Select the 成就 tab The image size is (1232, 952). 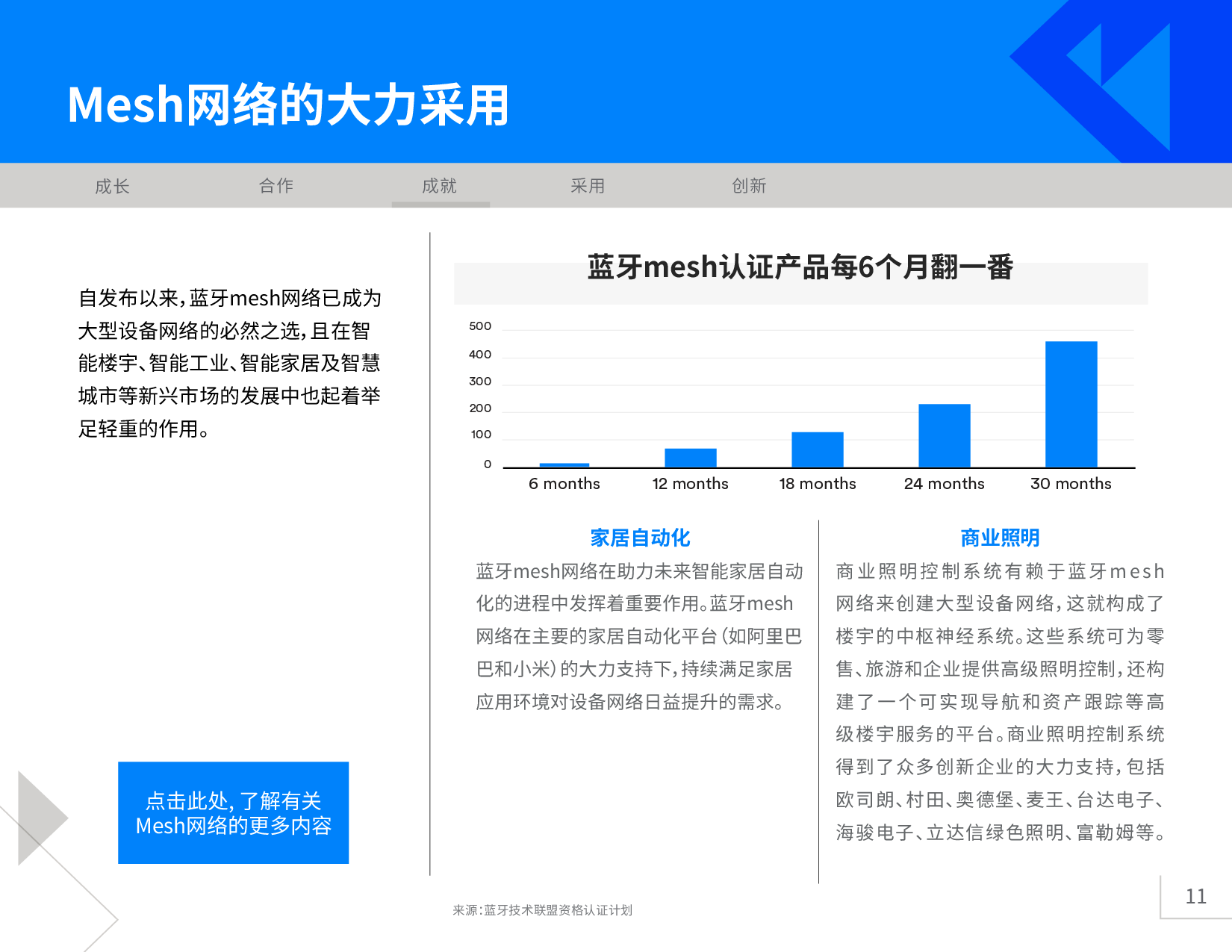pyautogui.click(x=439, y=186)
